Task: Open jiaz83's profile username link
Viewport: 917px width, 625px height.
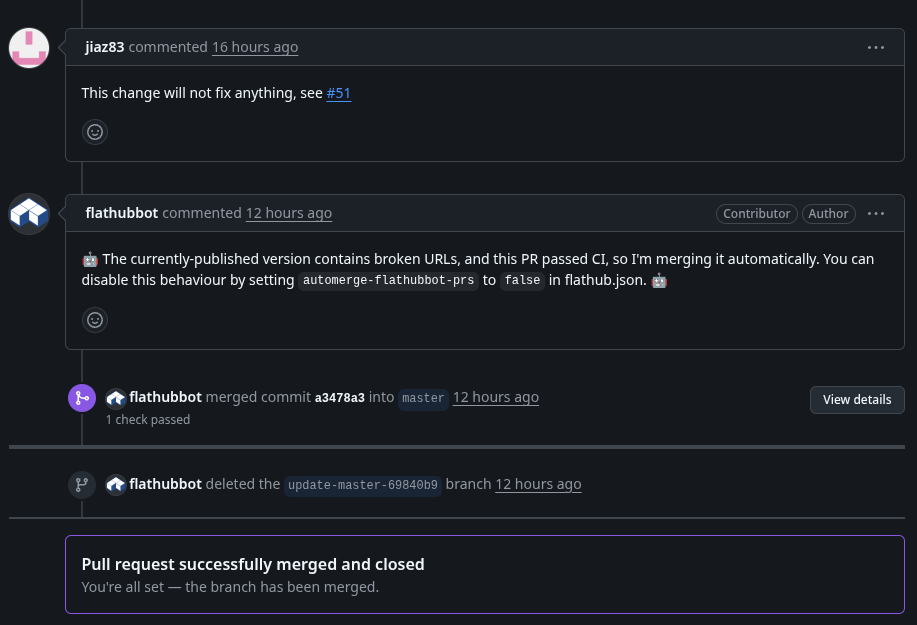Action: tap(105, 47)
